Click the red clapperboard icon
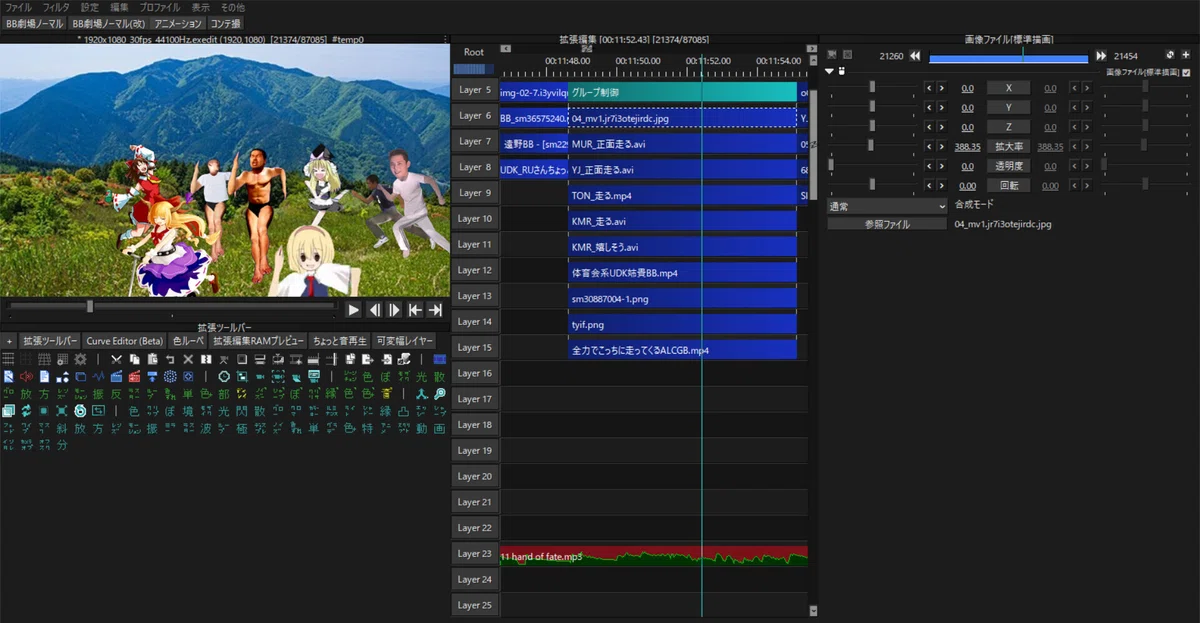 (x=134, y=376)
